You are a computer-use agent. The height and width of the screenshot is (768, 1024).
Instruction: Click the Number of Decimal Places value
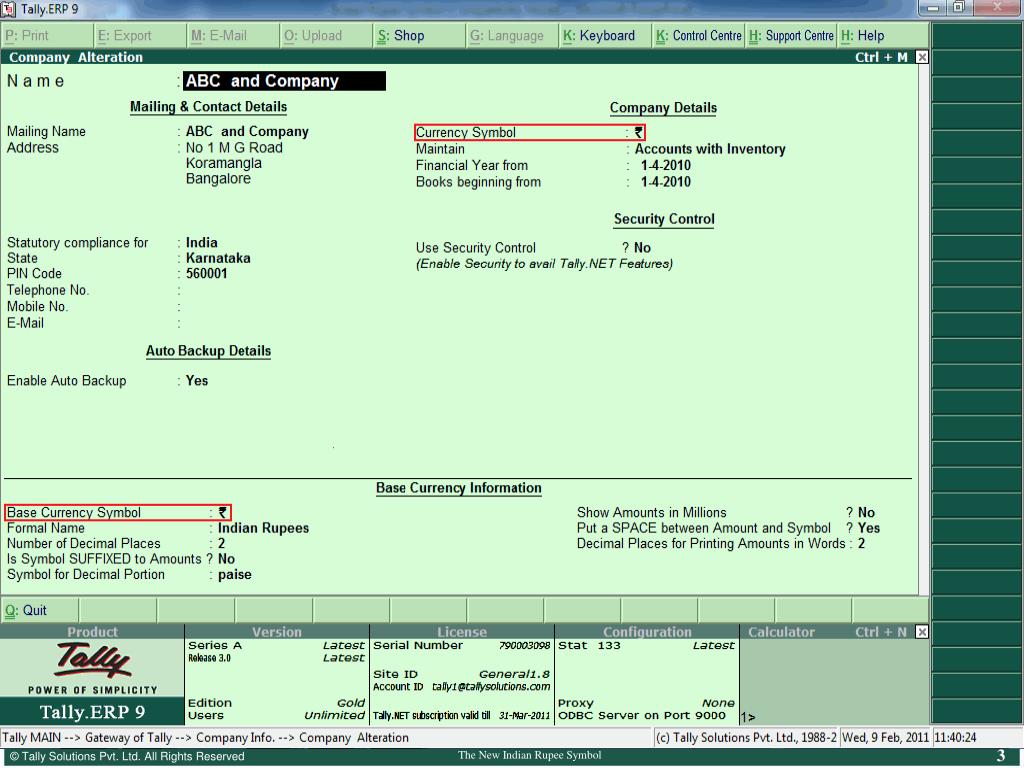click(x=221, y=543)
